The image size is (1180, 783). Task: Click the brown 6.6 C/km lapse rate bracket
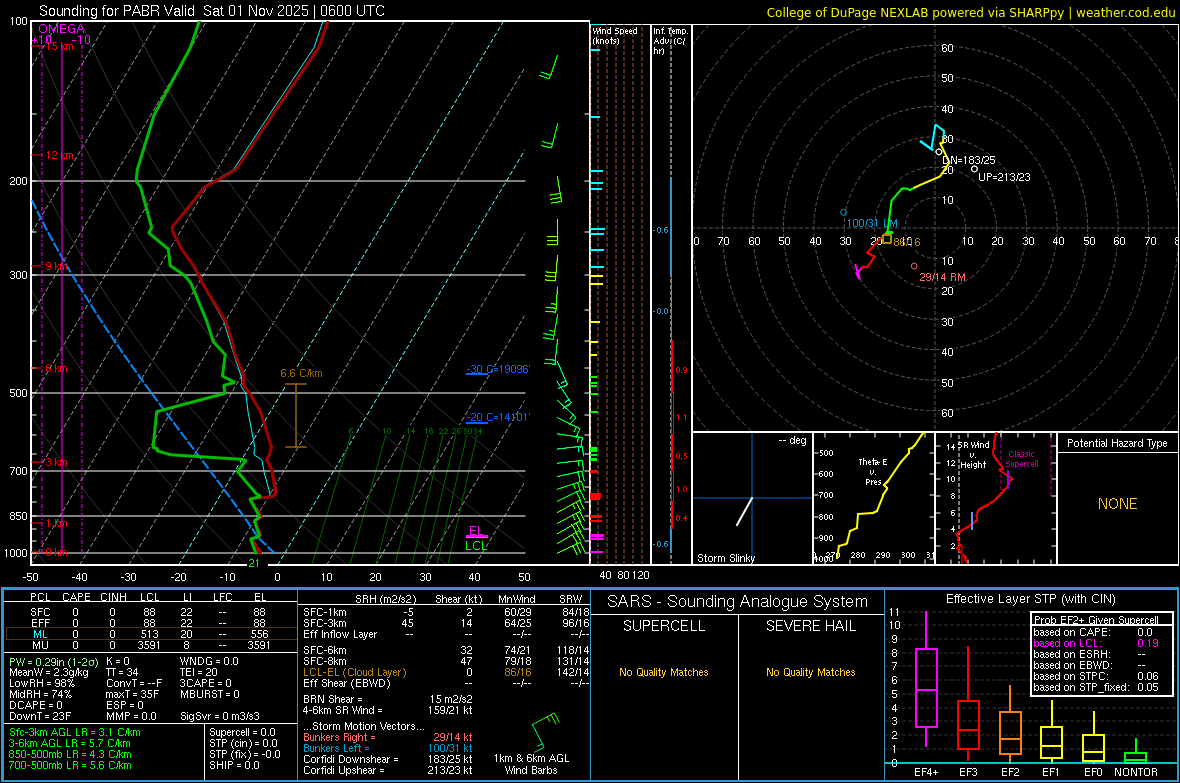[x=296, y=416]
